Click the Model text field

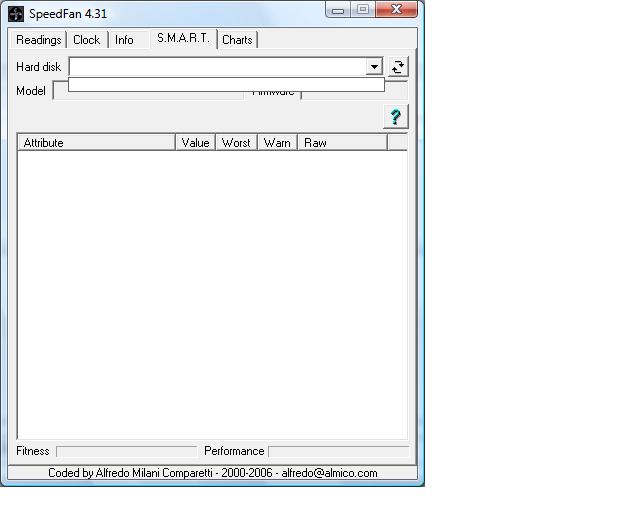click(x=148, y=91)
